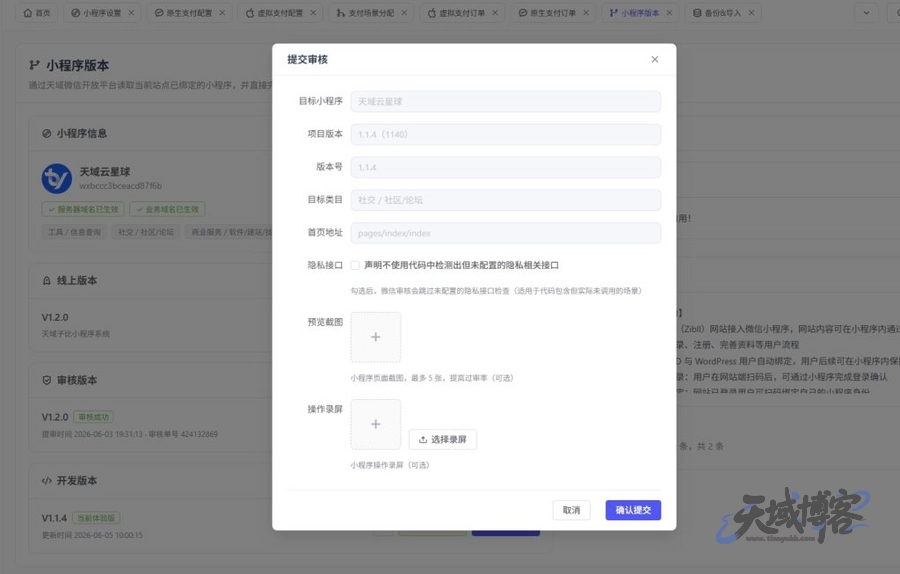Click the database icon on 备份&导入 tab
900x574 pixels.
(697, 13)
